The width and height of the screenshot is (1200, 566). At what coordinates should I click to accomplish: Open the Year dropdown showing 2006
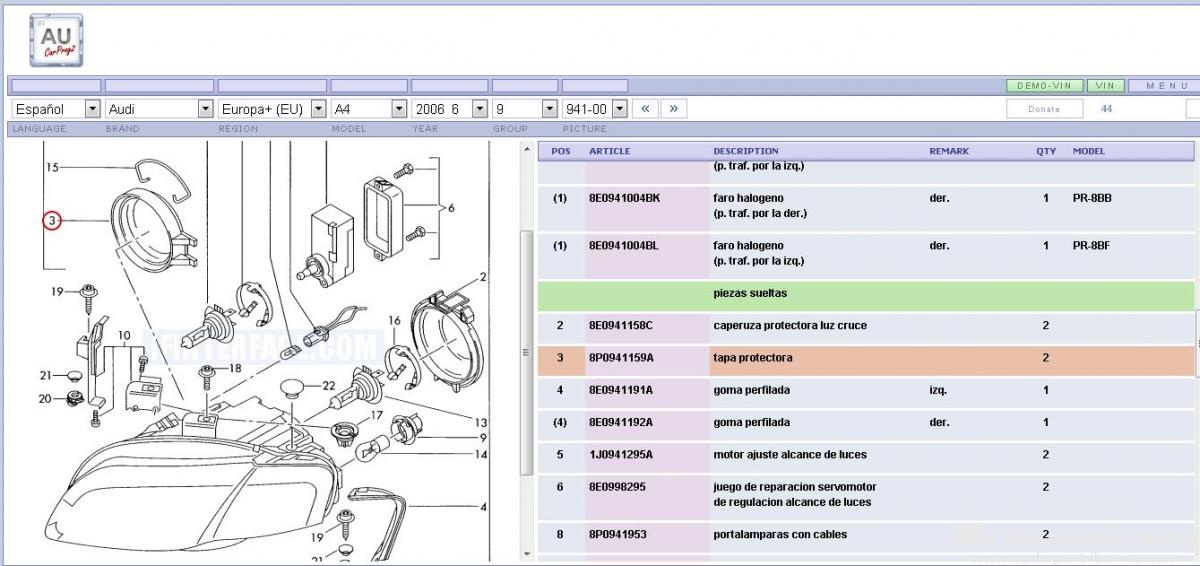450,108
